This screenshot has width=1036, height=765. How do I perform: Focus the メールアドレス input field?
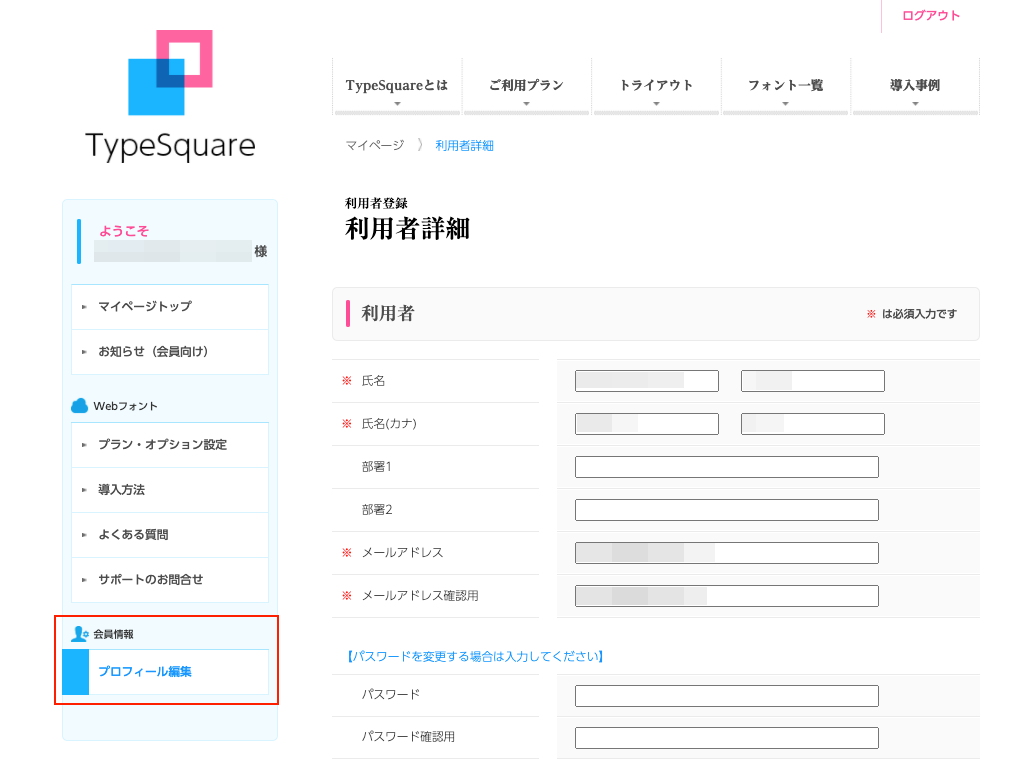point(727,553)
